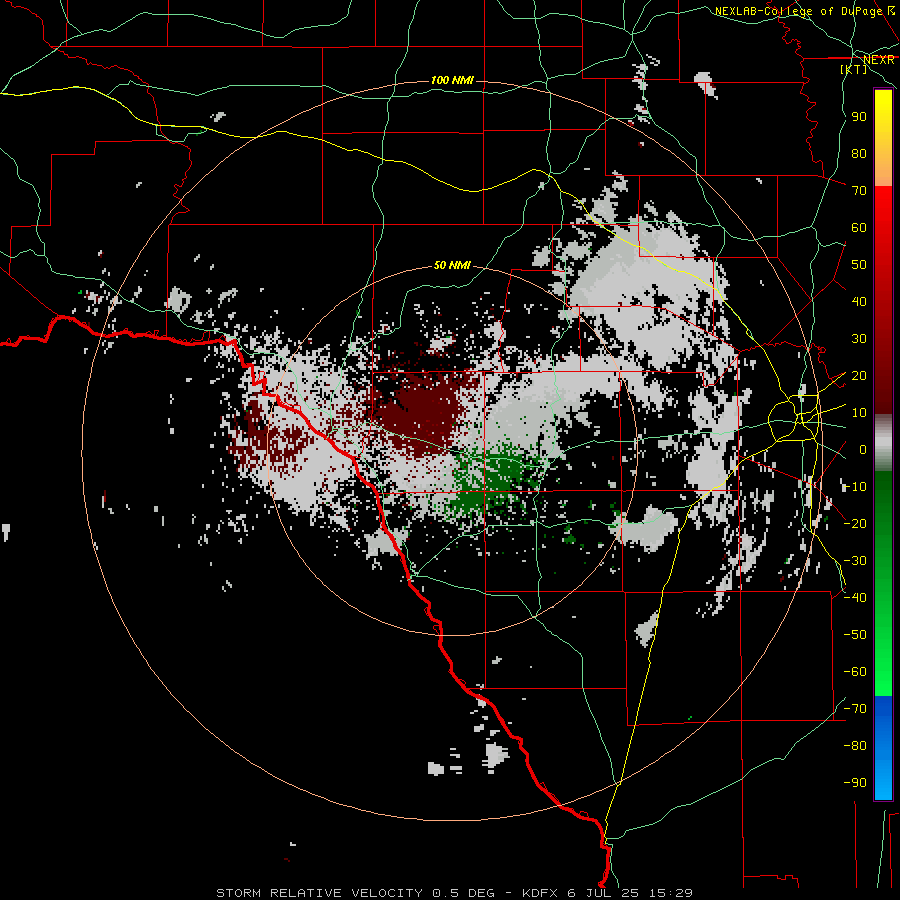Click "STORM RELATIVE VELOCITY" in the bottom caption
Viewport: 900px width, 900px height.
[x=319, y=893]
